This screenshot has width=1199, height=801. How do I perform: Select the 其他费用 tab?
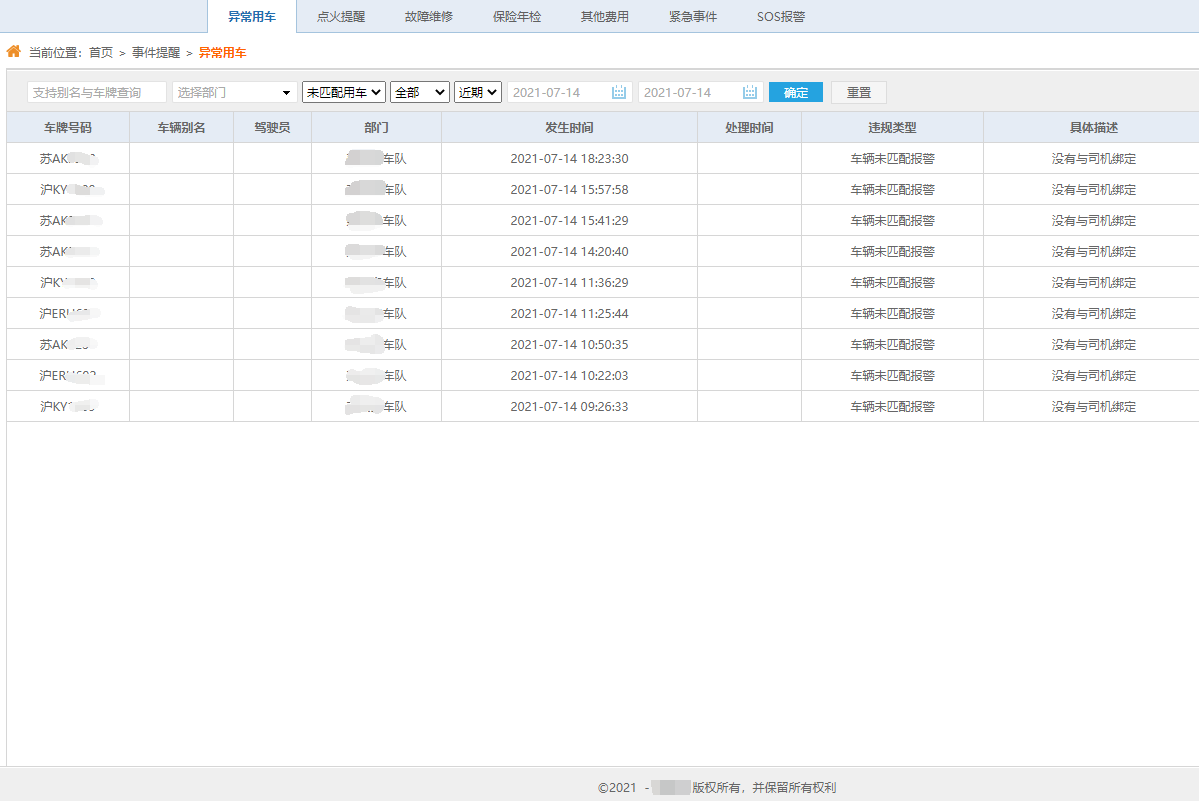[604, 16]
